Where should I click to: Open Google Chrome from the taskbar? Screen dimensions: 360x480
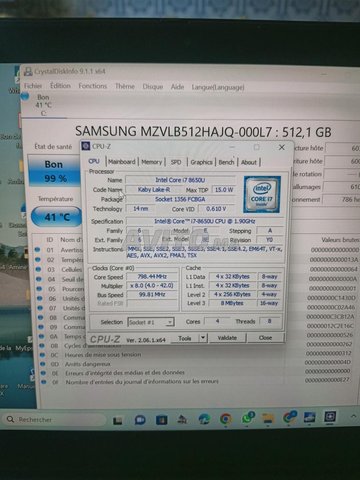coord(226,419)
